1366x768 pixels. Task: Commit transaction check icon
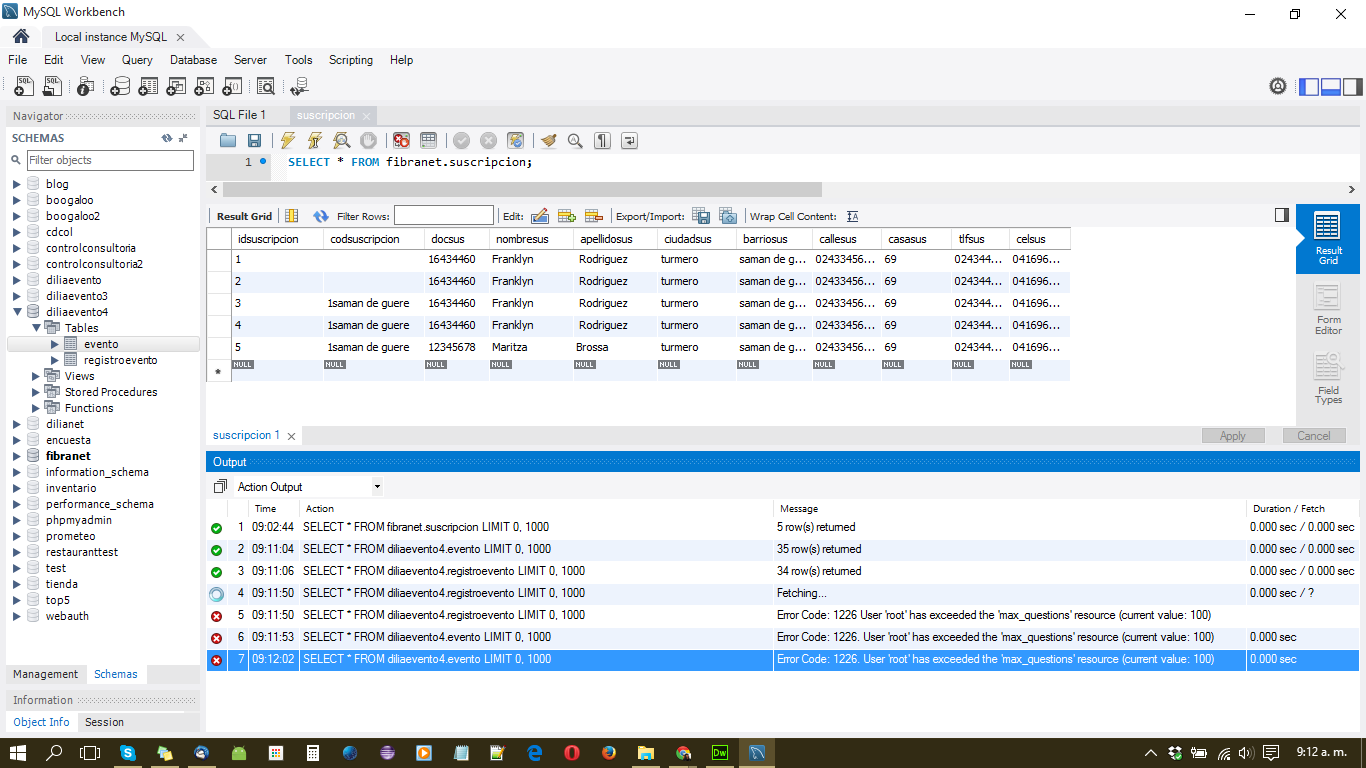(461, 141)
